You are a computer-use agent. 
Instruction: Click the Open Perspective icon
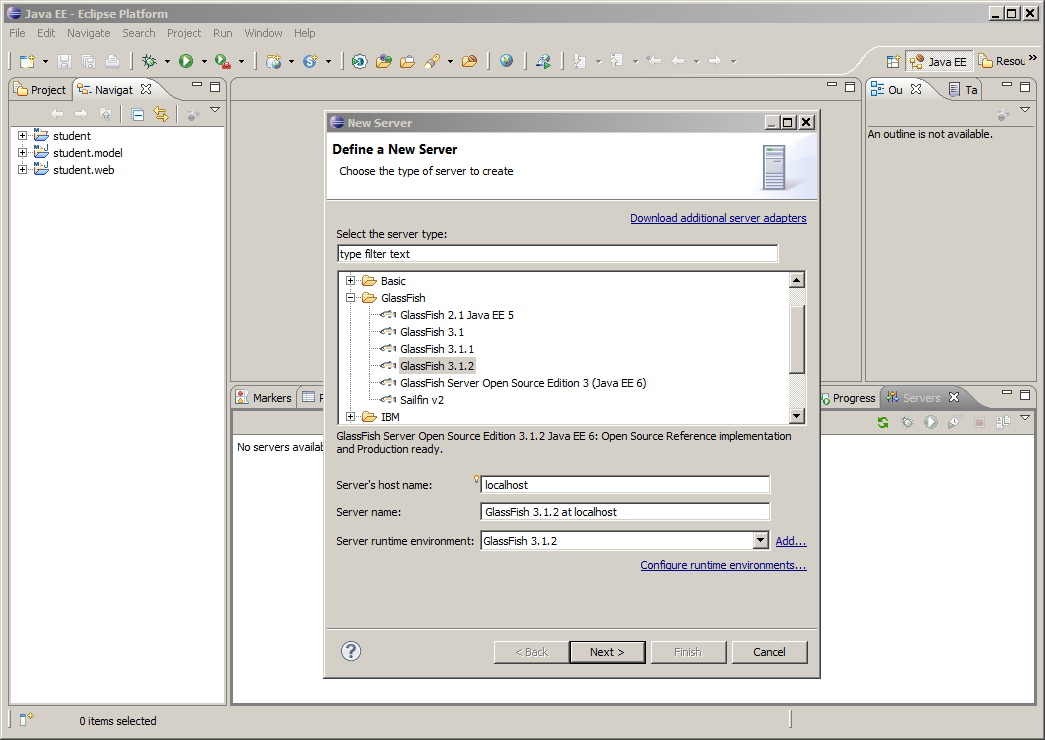point(893,61)
